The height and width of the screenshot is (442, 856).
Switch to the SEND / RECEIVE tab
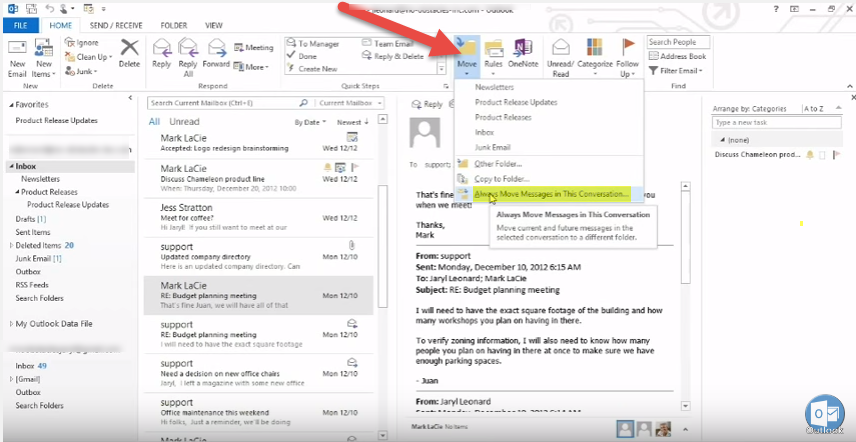(x=116, y=25)
